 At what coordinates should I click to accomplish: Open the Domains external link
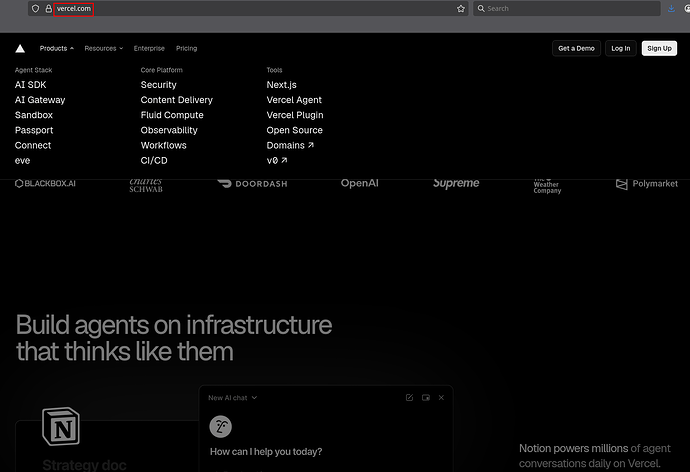click(x=290, y=146)
